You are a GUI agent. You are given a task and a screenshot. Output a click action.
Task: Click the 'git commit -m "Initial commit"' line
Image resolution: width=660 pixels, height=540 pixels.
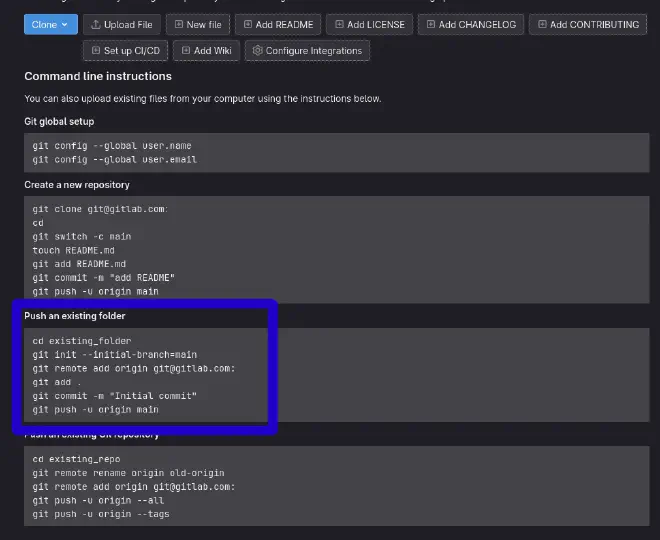point(114,396)
